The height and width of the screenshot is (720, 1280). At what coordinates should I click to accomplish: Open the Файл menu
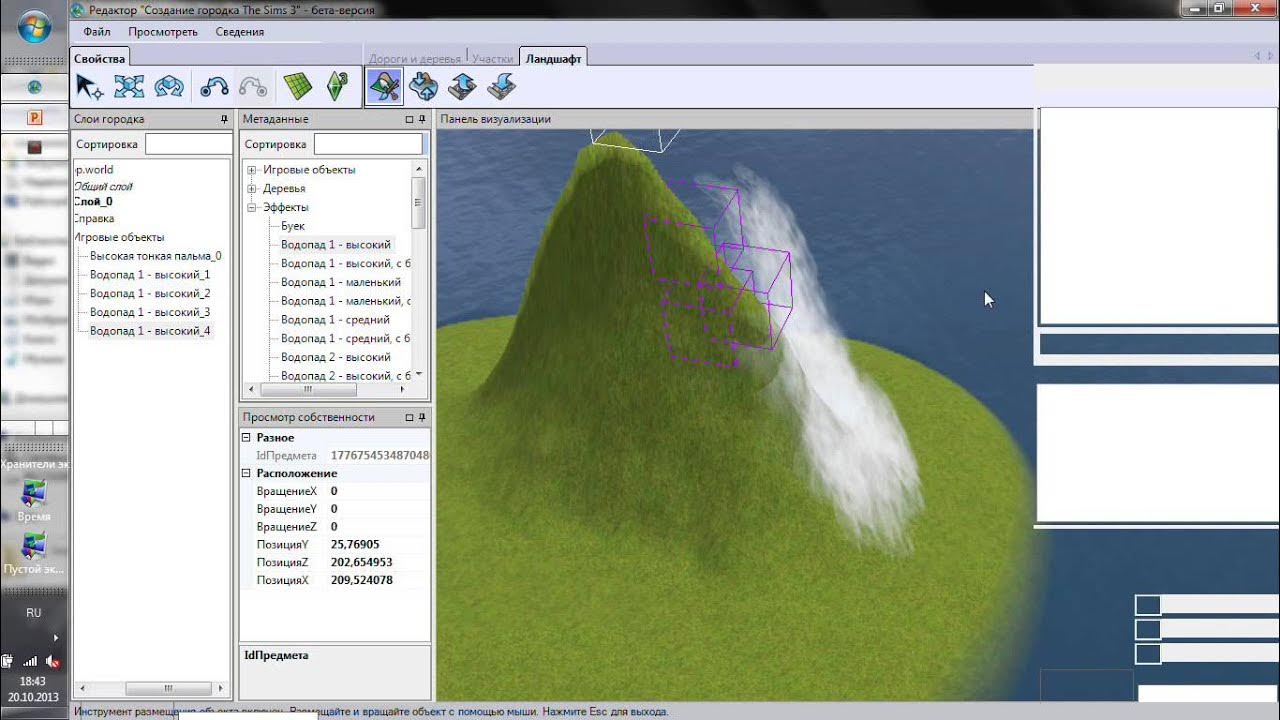[x=97, y=32]
